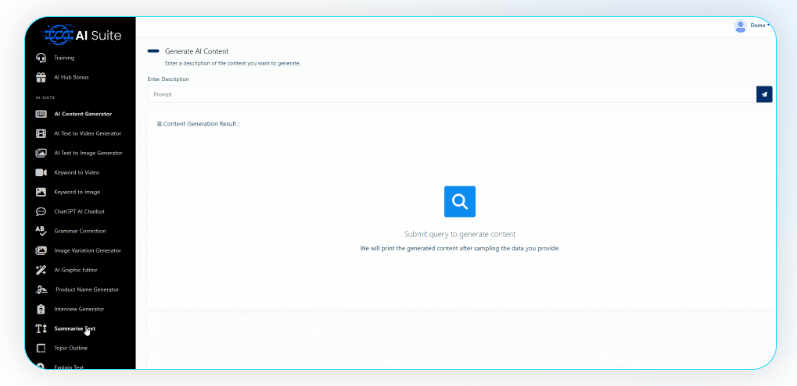Click the AI Content Generator keyboard icon
The width and height of the screenshot is (797, 386).
point(41,114)
